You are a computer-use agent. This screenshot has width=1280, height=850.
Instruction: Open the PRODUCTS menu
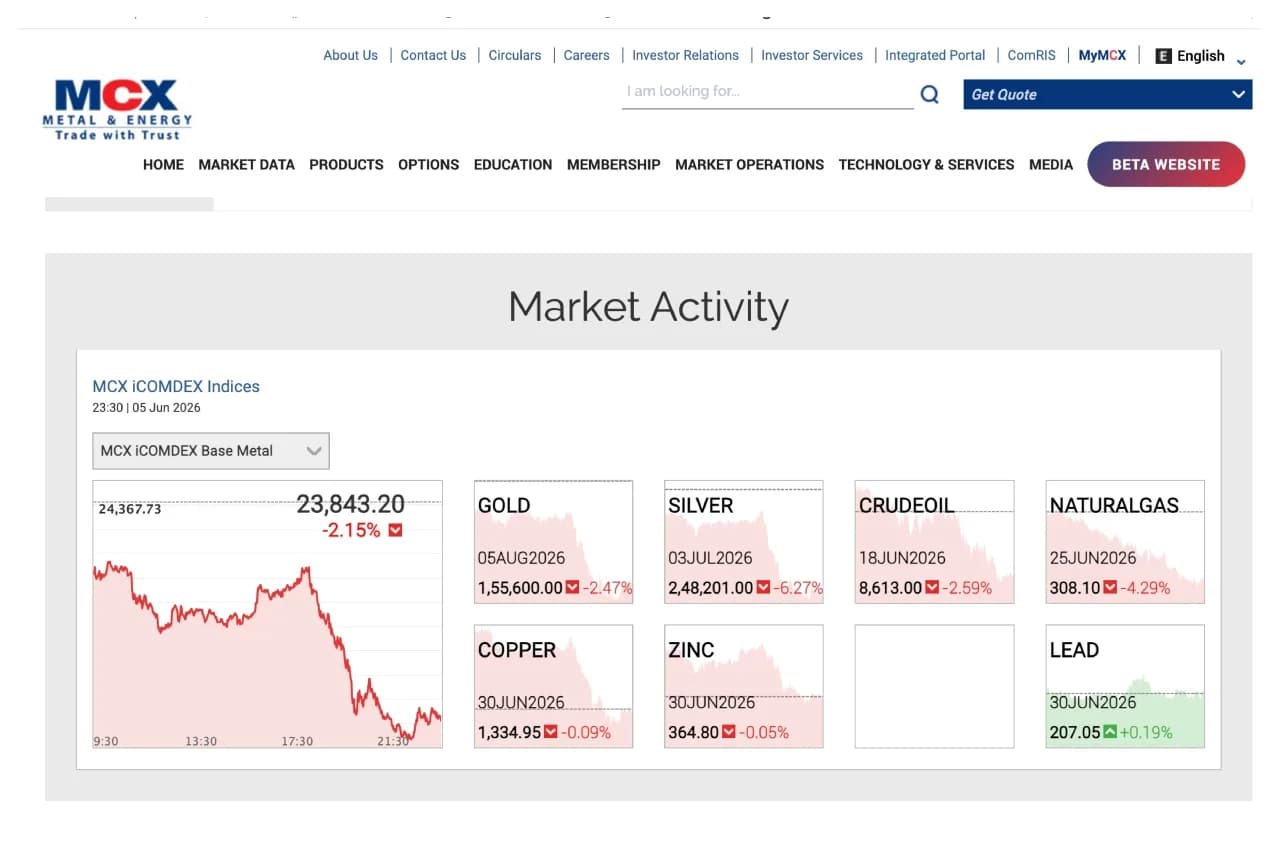coord(346,165)
